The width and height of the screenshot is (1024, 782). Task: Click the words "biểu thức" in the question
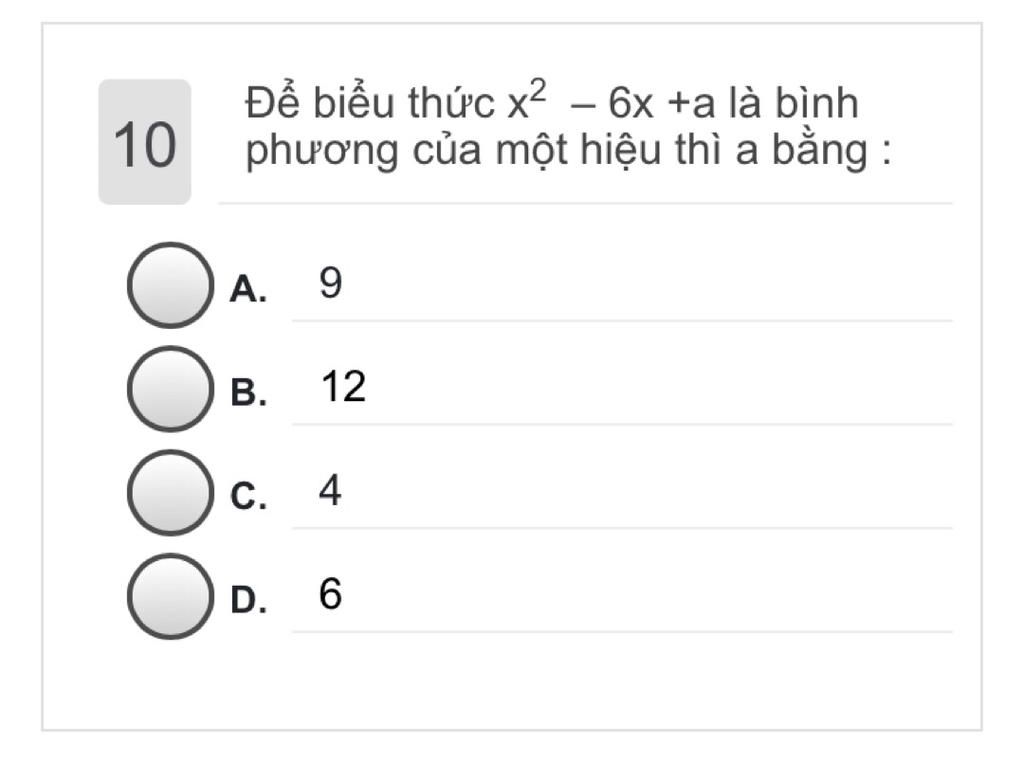tap(404, 103)
